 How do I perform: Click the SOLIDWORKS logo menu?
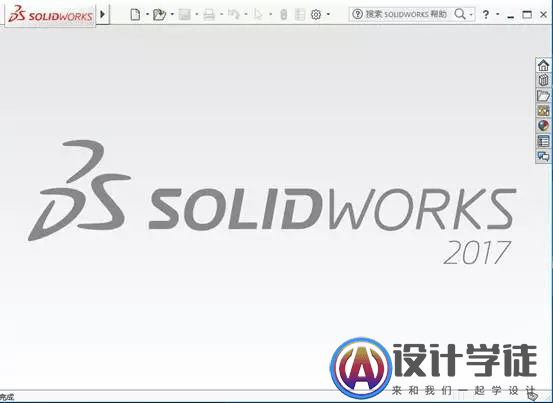(x=50, y=15)
